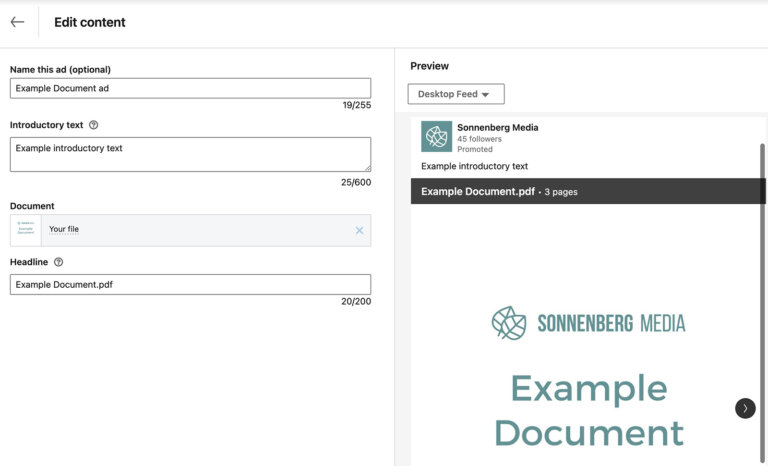Click the introductory textarea resize handle
The height and width of the screenshot is (466, 768).
coord(367,168)
